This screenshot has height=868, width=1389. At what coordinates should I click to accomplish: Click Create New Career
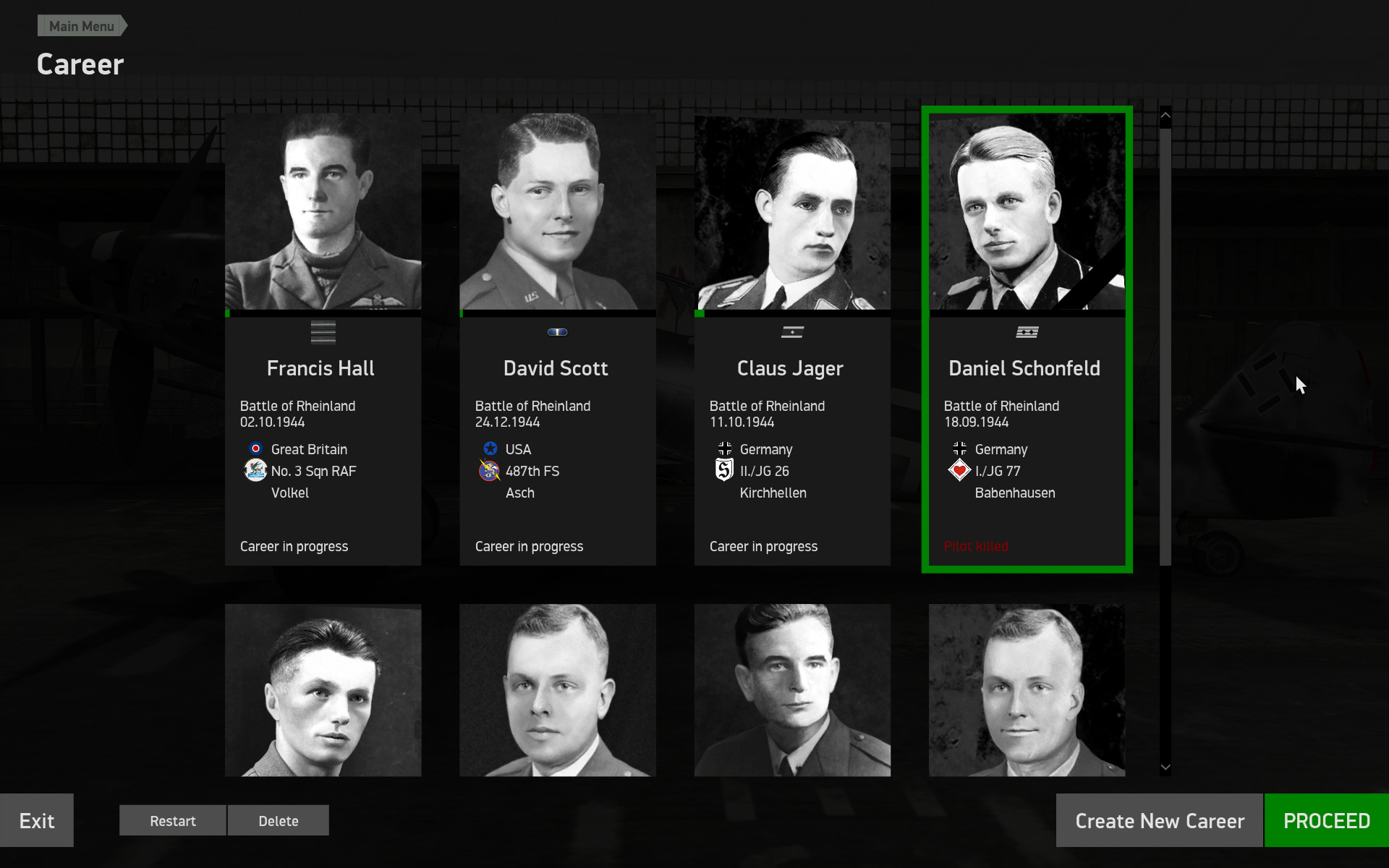click(x=1159, y=821)
